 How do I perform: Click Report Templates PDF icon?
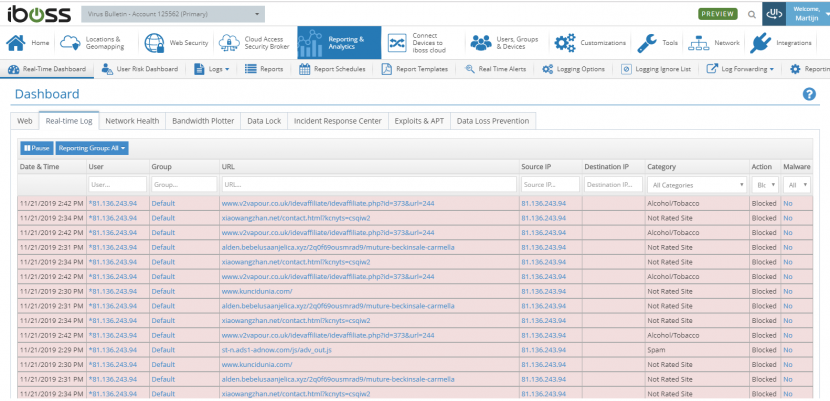[x=387, y=69]
